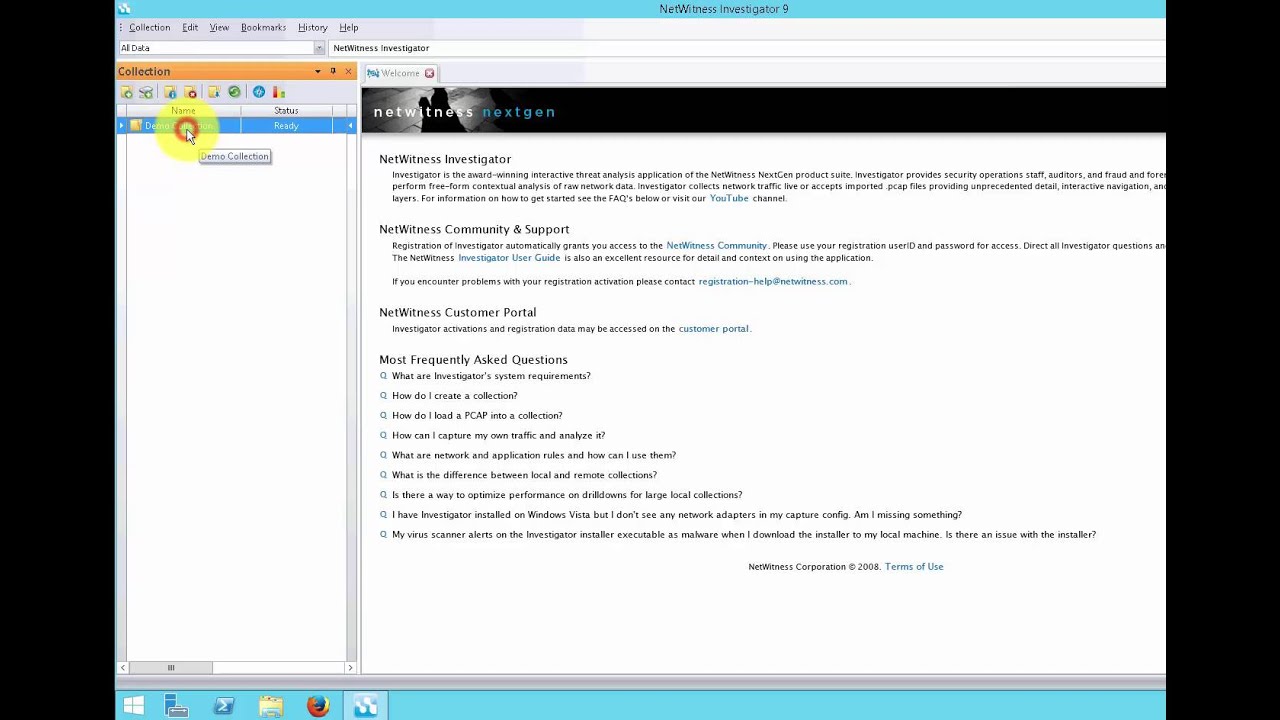Image resolution: width=1280 pixels, height=720 pixels.
Task: Open FAQ on network and application rules
Action: tap(534, 455)
